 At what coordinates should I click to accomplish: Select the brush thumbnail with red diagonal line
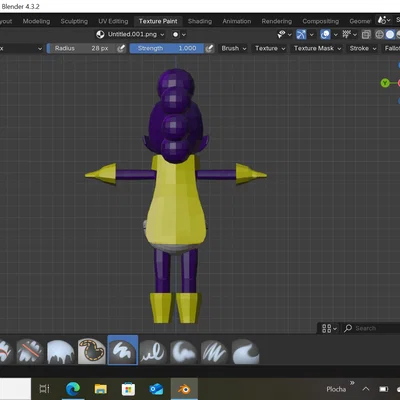(30, 351)
